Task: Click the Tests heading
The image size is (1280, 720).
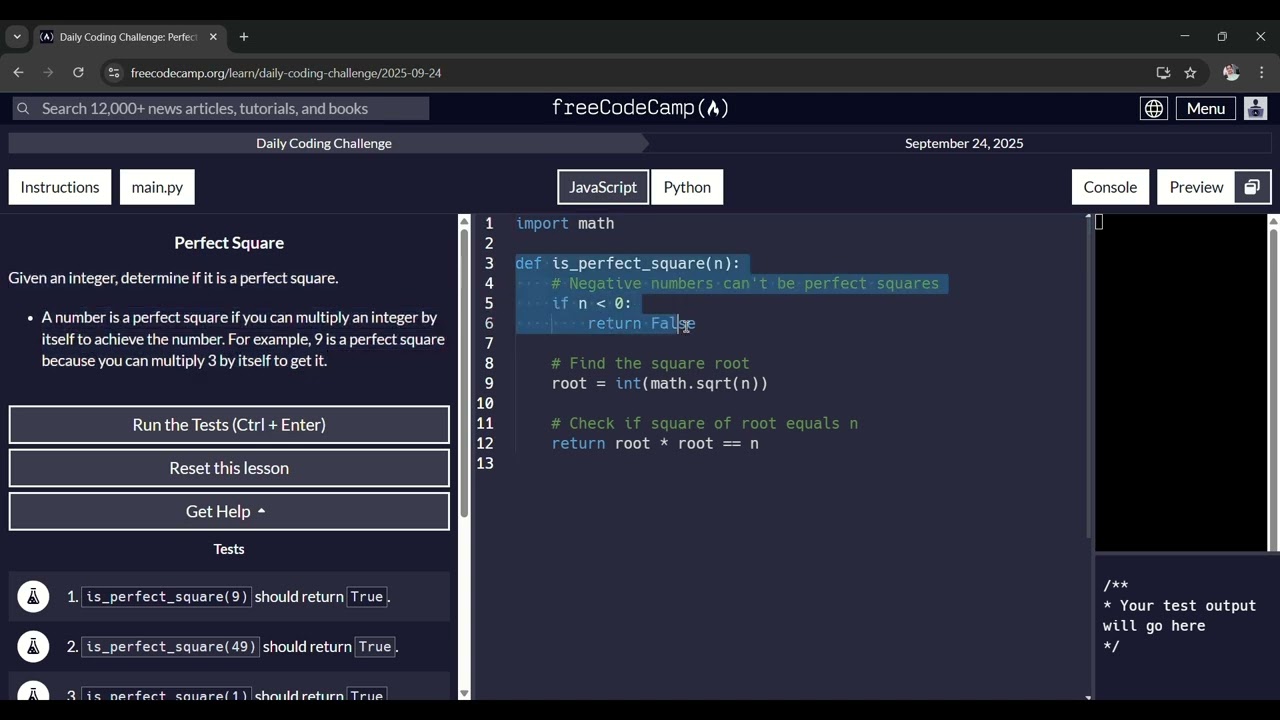Action: pos(229,549)
